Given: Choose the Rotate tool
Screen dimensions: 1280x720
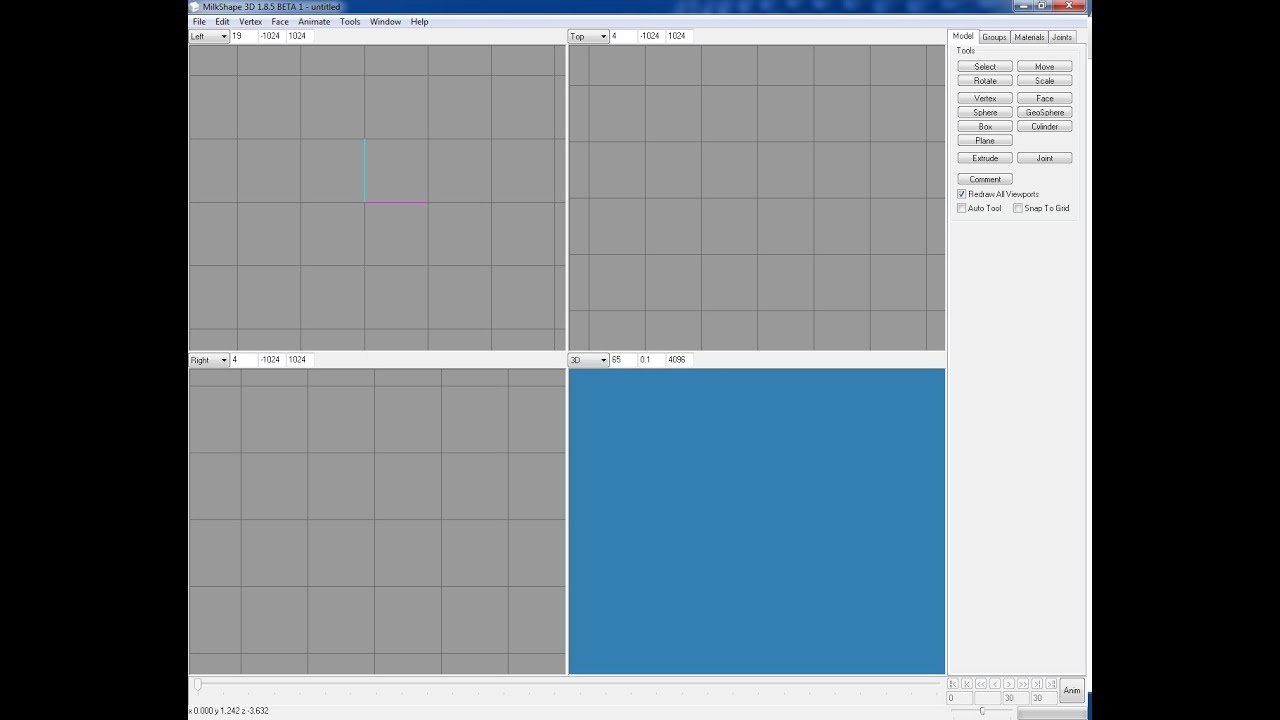Looking at the screenshot, I should point(985,80).
